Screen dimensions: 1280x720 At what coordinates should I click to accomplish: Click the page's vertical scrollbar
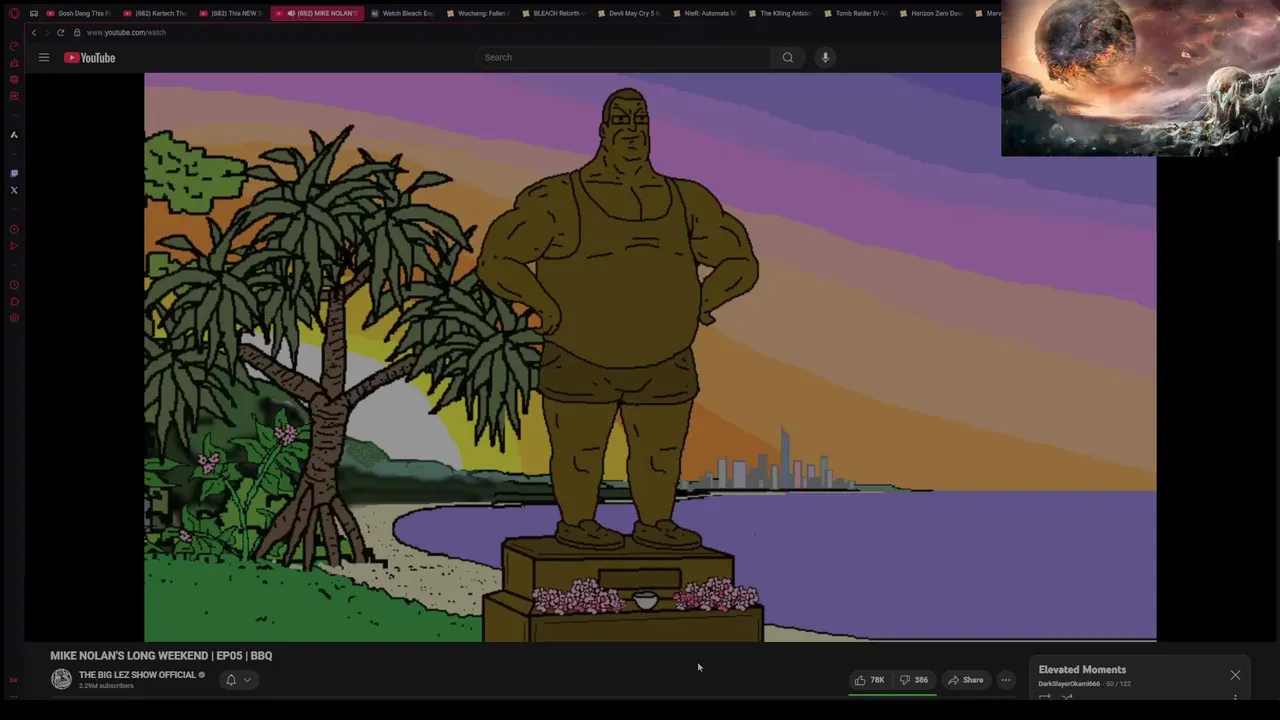coord(1277,200)
